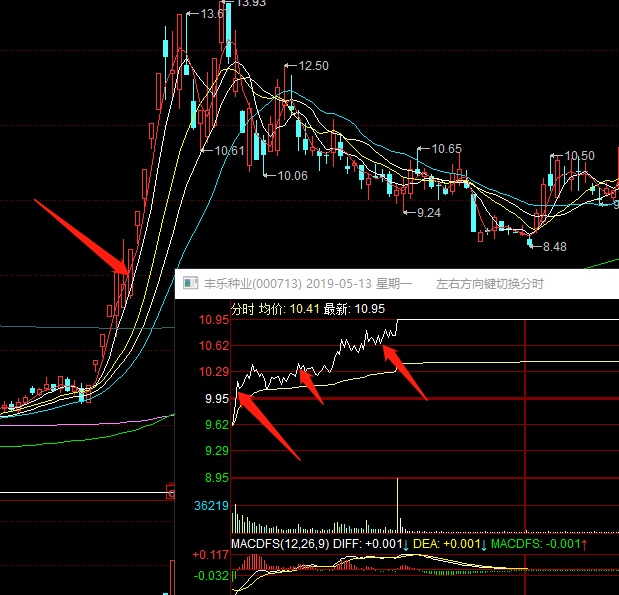The image size is (619, 595).
Task: Click the 9.62 price axis label
Action: (217, 425)
